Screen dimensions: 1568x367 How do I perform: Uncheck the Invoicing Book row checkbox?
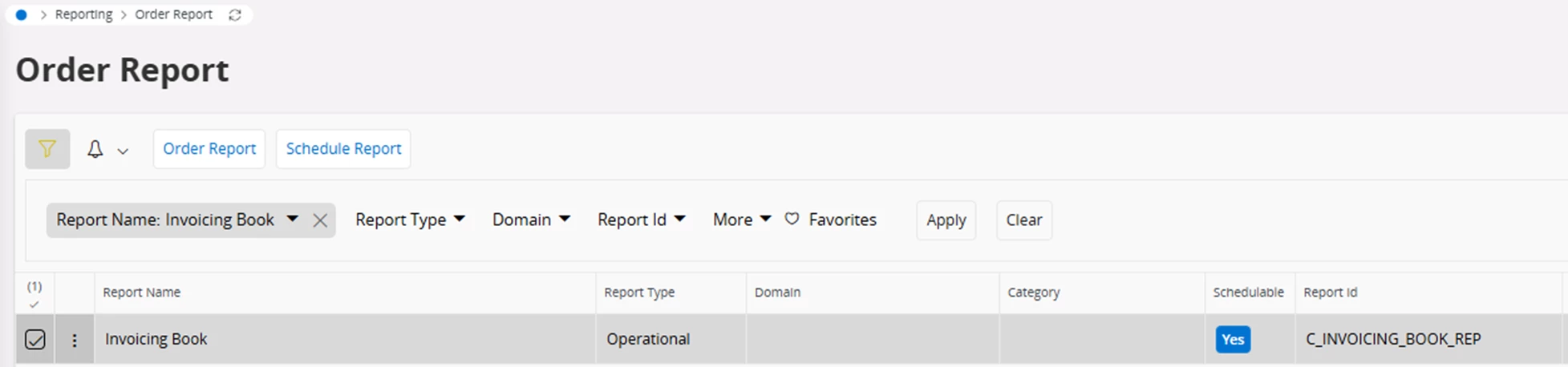pos(34,340)
